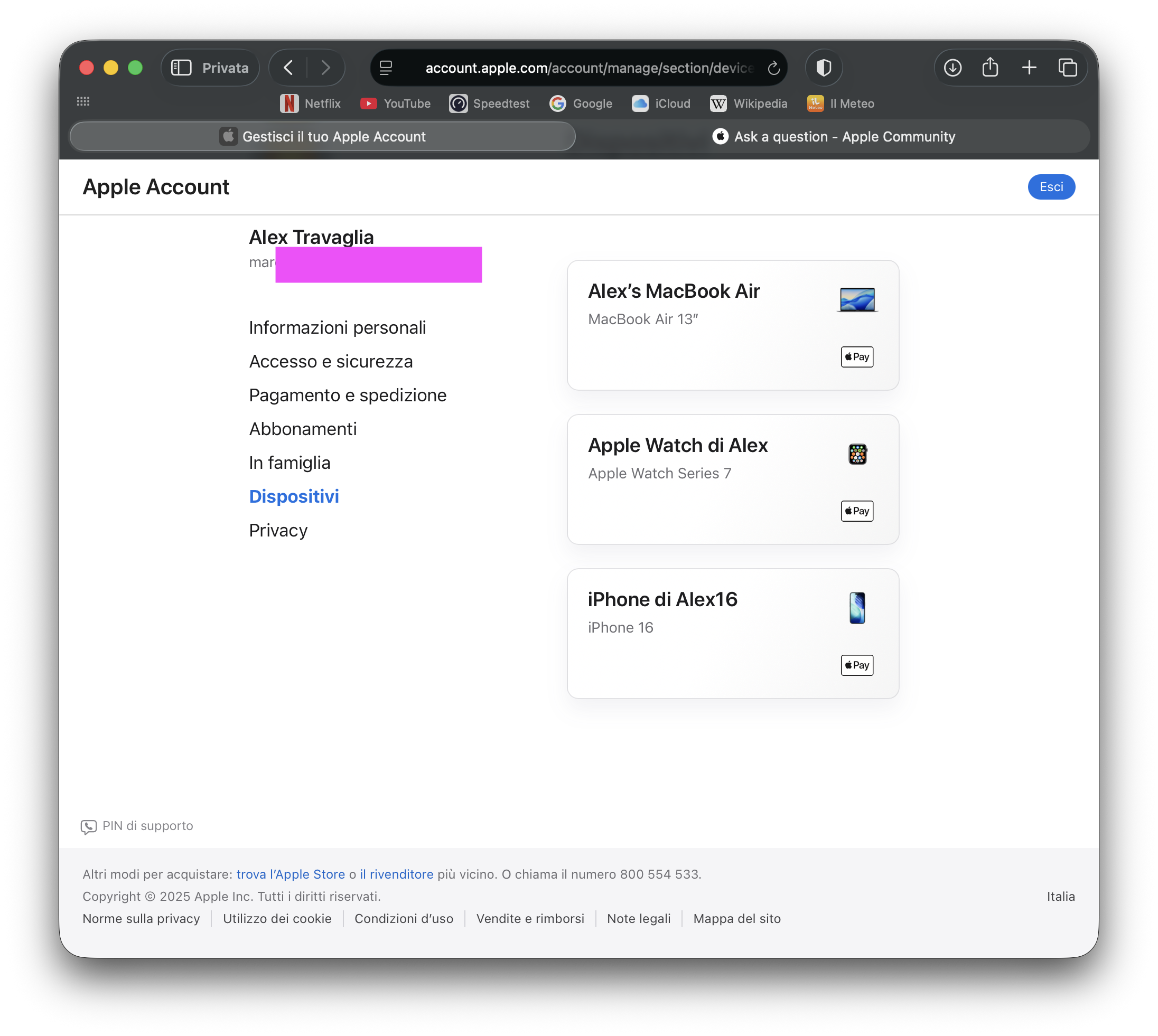Switch to Ask a question Apple Community tab

pos(833,137)
